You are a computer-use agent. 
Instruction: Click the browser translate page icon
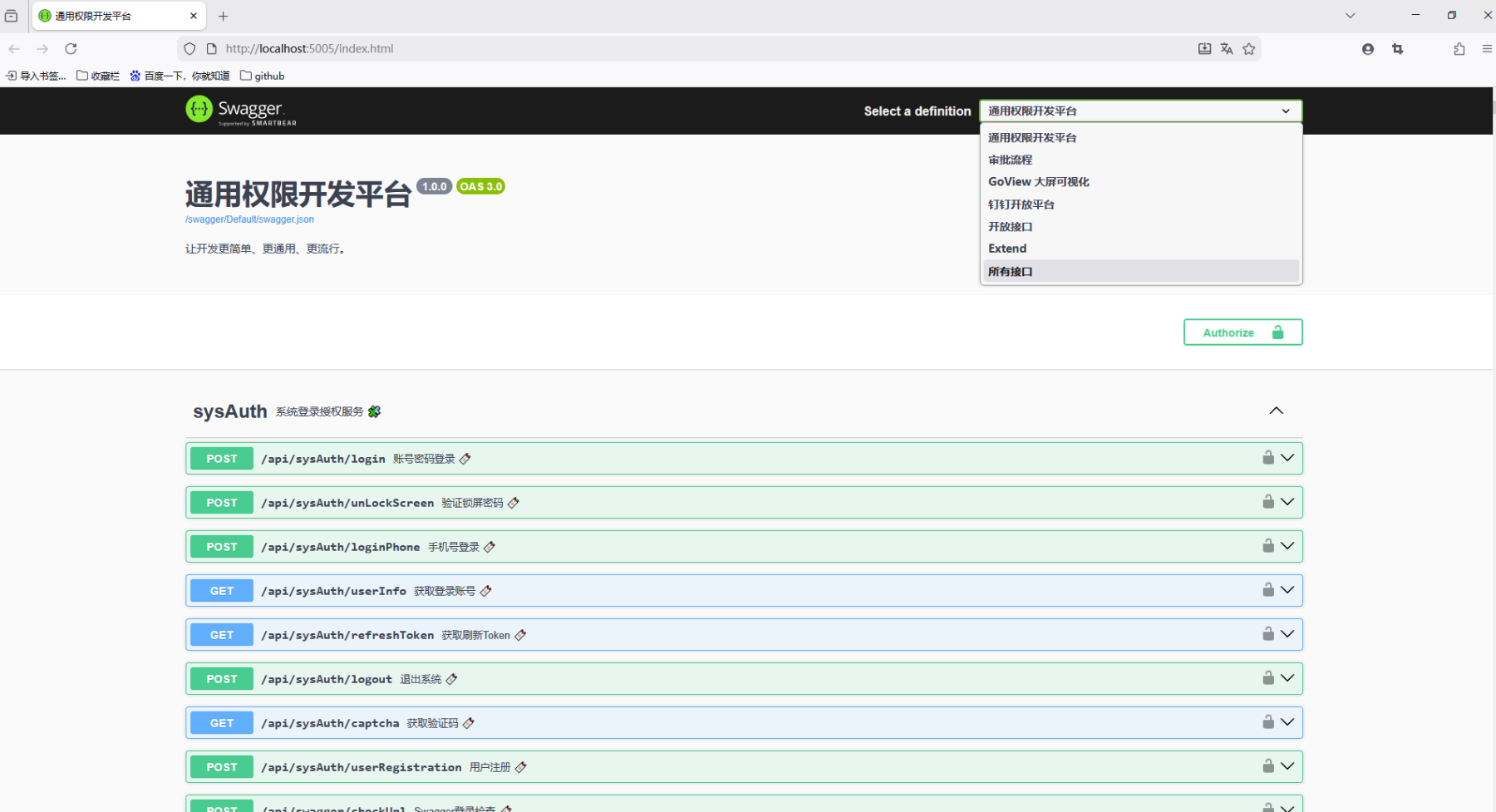pos(1227,49)
